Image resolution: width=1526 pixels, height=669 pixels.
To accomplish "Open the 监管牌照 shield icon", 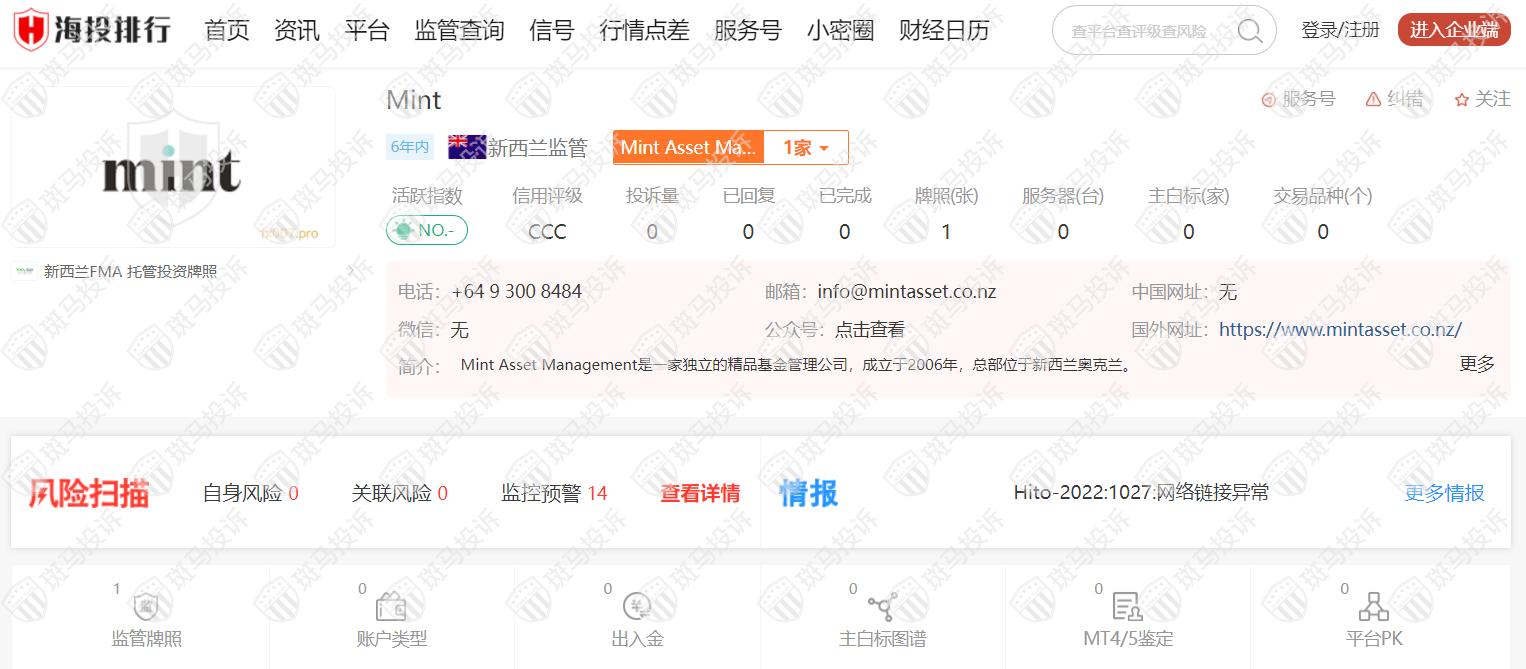I will click(146, 607).
